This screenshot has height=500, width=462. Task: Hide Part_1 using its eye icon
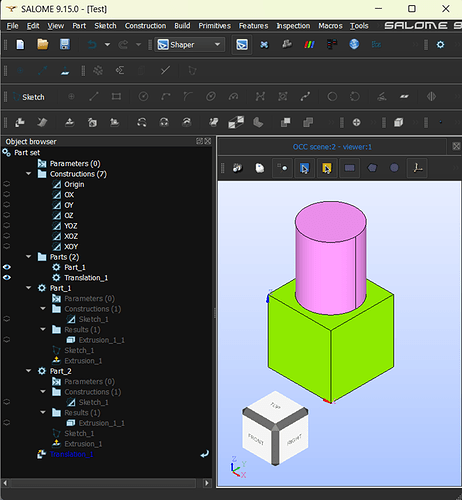coord(7,267)
